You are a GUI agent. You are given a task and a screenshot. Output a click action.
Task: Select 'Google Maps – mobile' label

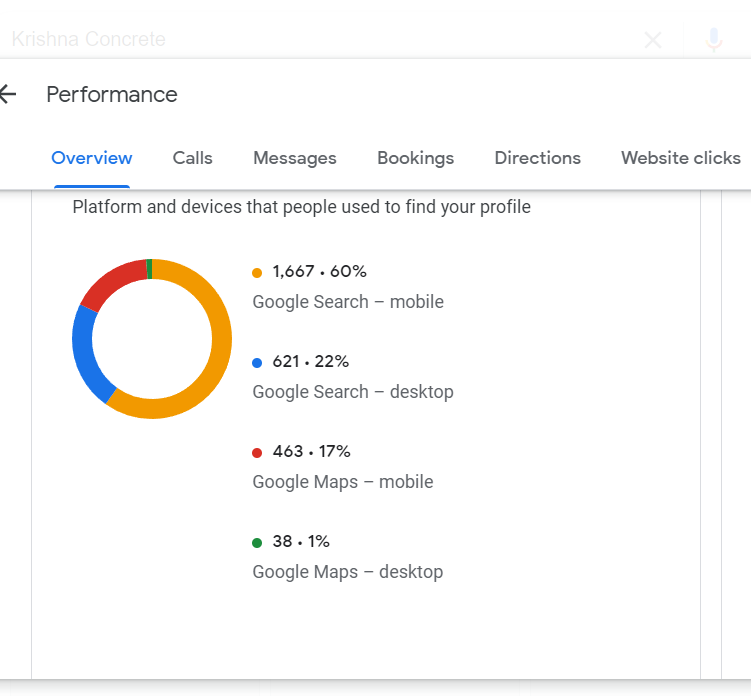tap(343, 482)
